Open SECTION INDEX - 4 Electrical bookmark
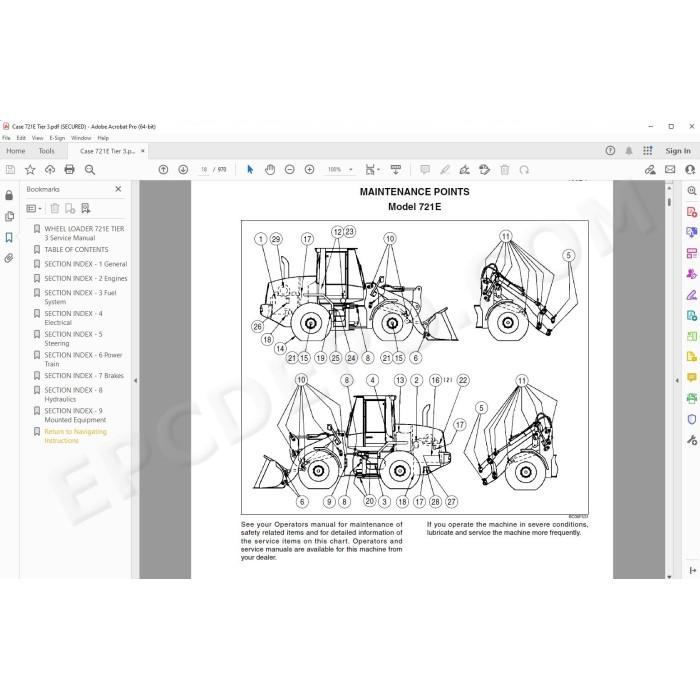Viewport: 700px width, 700px height. 73,318
